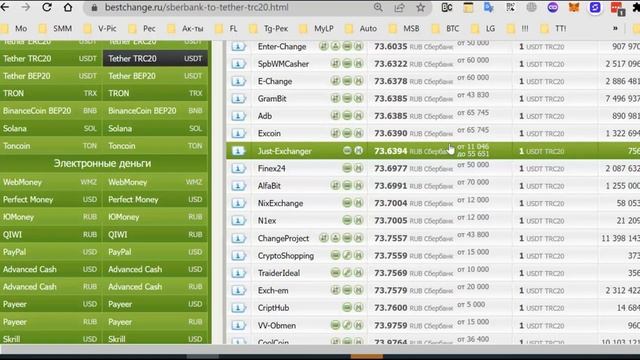
Task: Open the AlfaBit exchanger link
Action: pos(269,186)
